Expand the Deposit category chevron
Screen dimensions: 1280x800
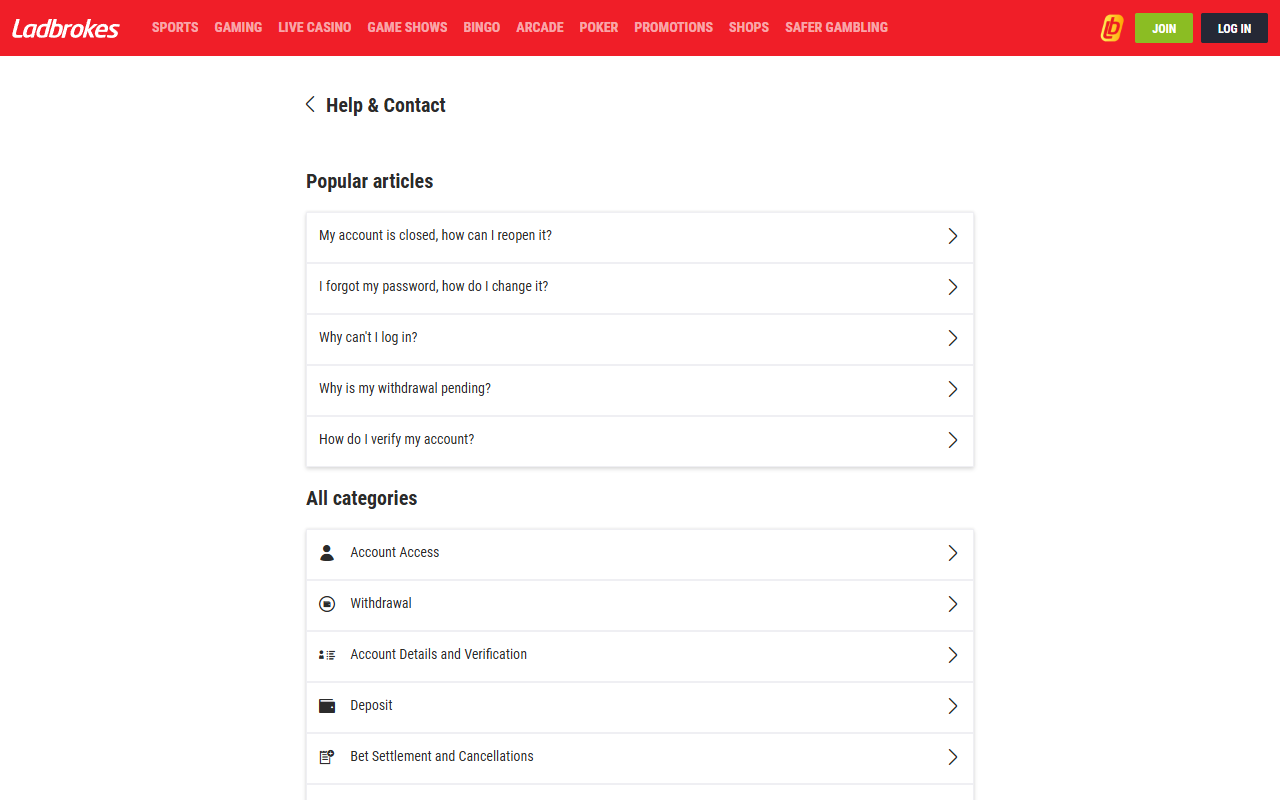click(x=952, y=706)
